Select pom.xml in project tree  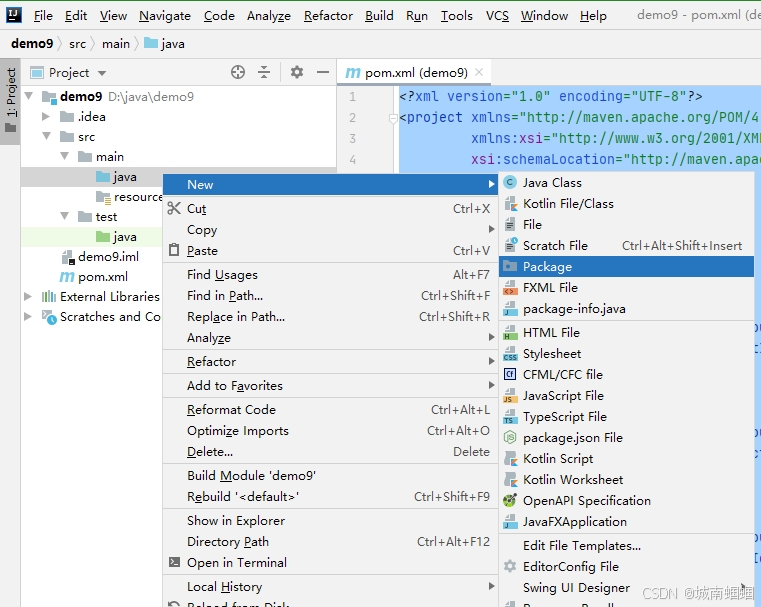coord(102,277)
